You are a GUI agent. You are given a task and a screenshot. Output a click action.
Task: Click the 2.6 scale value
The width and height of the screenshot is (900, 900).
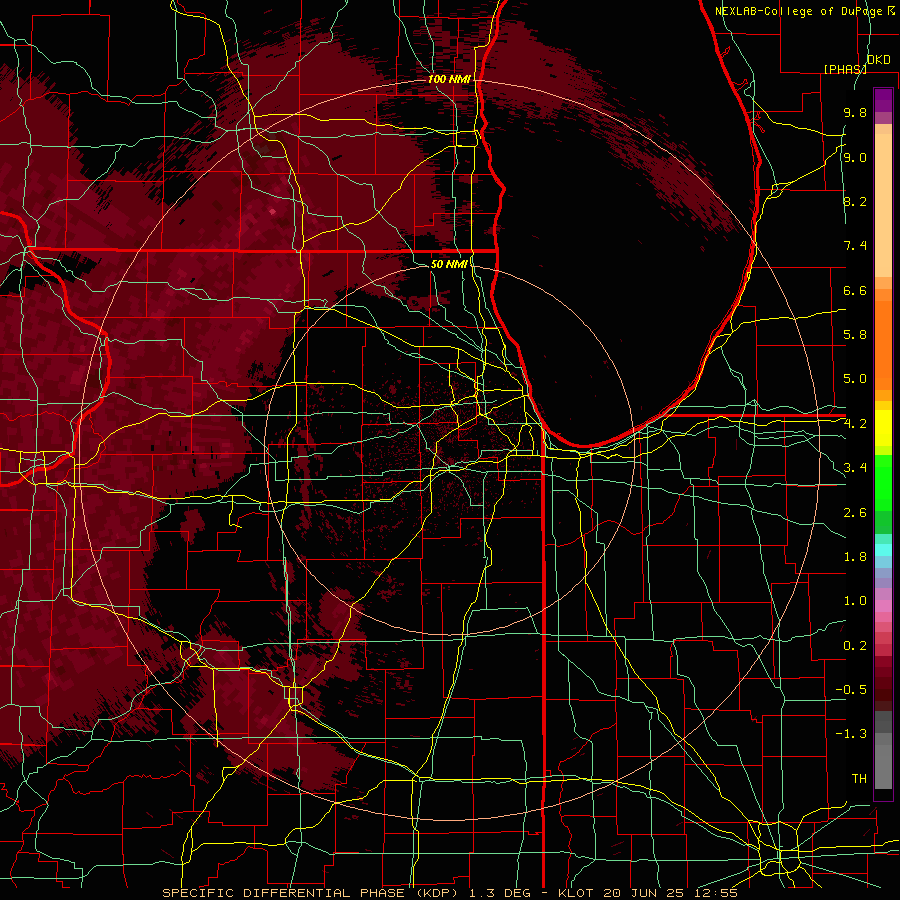[x=855, y=513]
